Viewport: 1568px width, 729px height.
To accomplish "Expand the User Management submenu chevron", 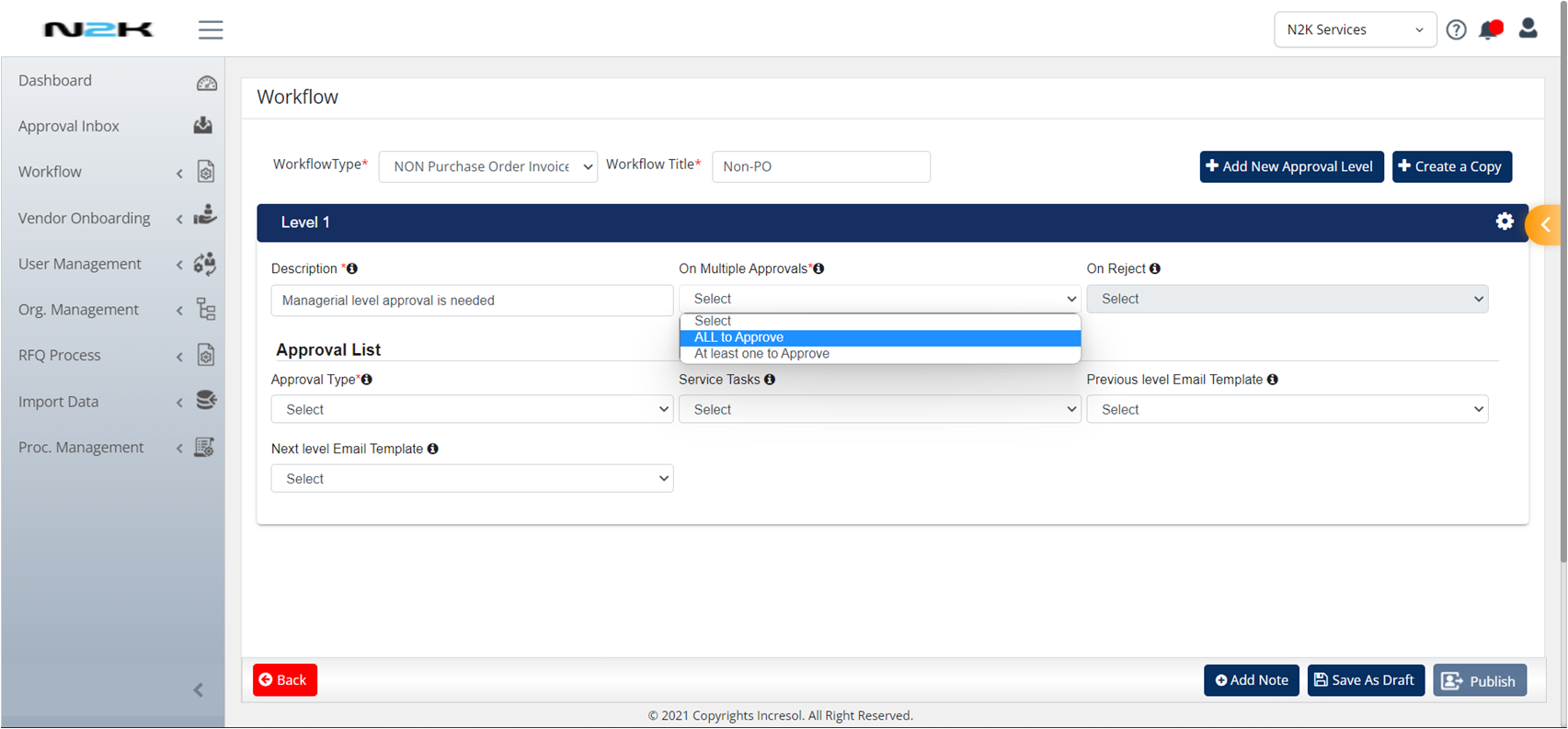I will (x=179, y=265).
